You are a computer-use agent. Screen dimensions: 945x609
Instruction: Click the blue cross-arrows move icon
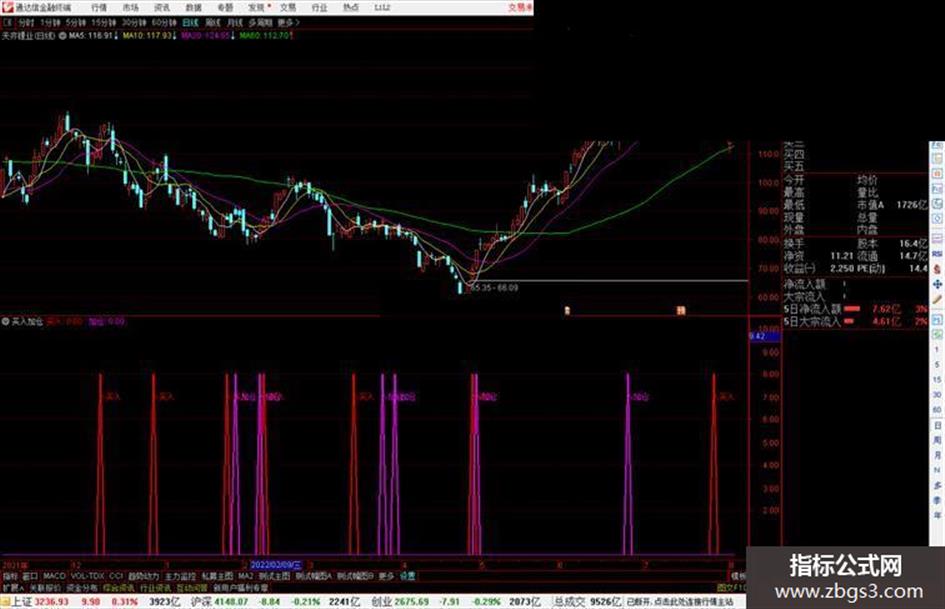click(x=938, y=284)
